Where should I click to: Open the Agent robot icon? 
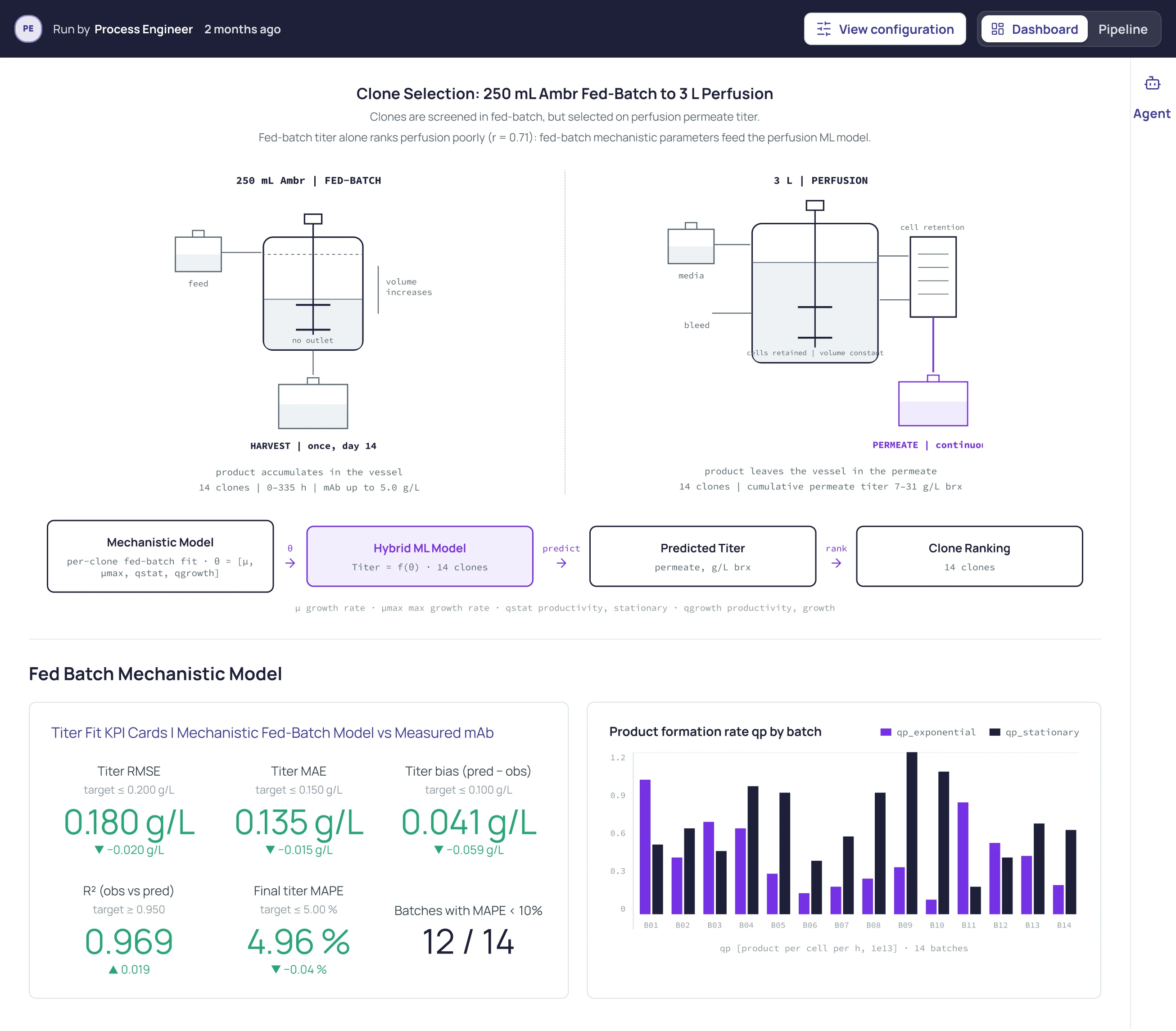pyautogui.click(x=1152, y=83)
